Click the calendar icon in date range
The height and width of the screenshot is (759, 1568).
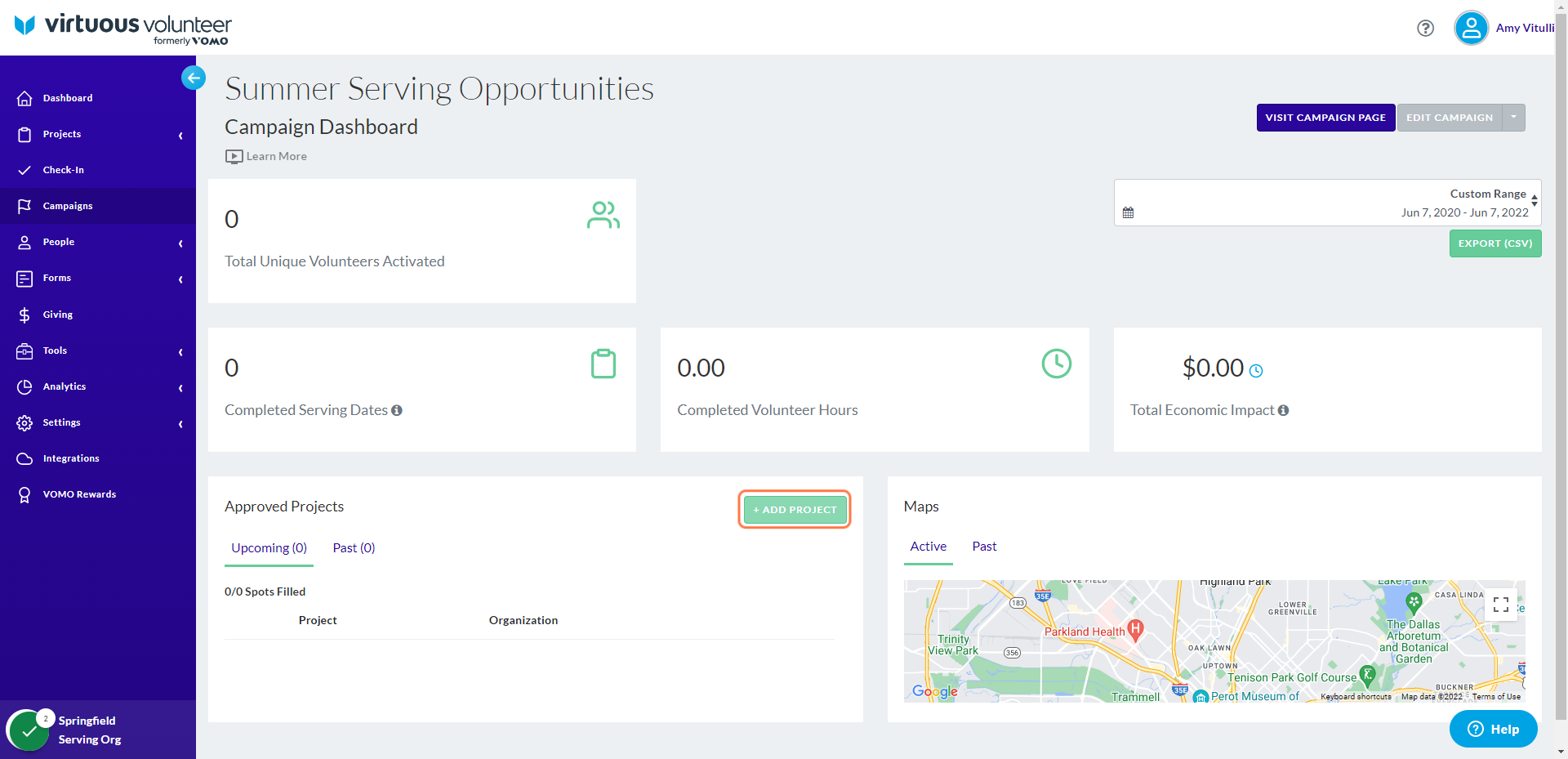tap(1128, 212)
